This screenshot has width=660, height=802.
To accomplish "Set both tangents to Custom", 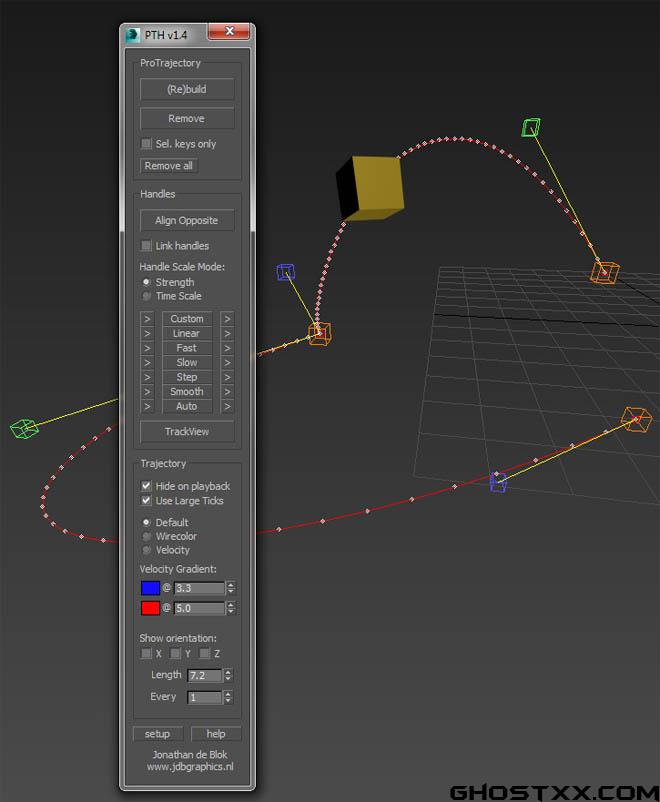I will pyautogui.click(x=187, y=319).
